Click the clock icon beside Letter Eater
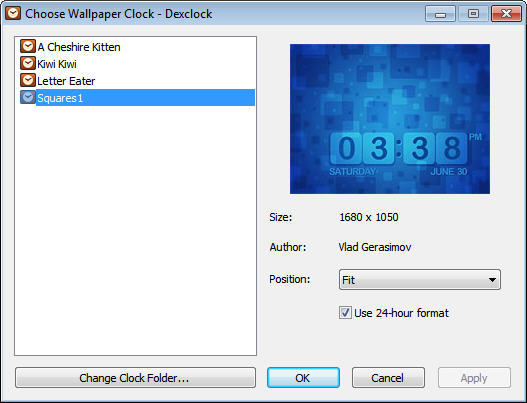The height and width of the screenshot is (403, 527). (28, 80)
